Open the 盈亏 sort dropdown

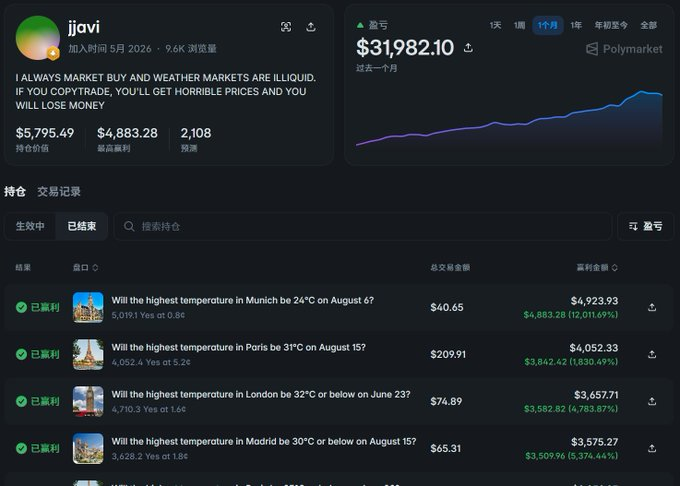pyautogui.click(x=645, y=226)
